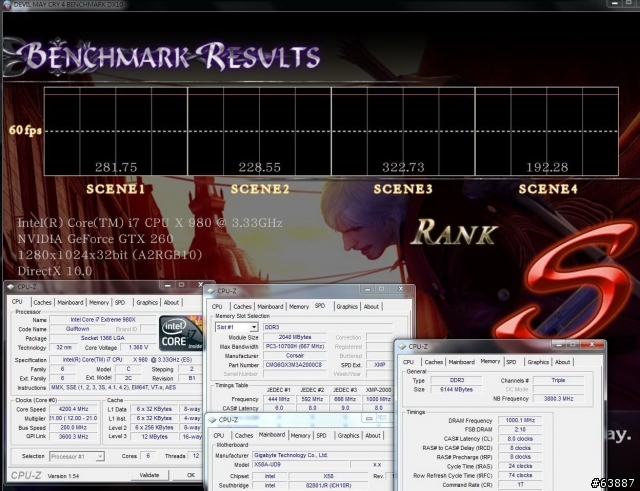The image size is (640, 491).
Task: Select CPU tab in the rightmost Memory CPU-Z window
Action: tap(408, 362)
